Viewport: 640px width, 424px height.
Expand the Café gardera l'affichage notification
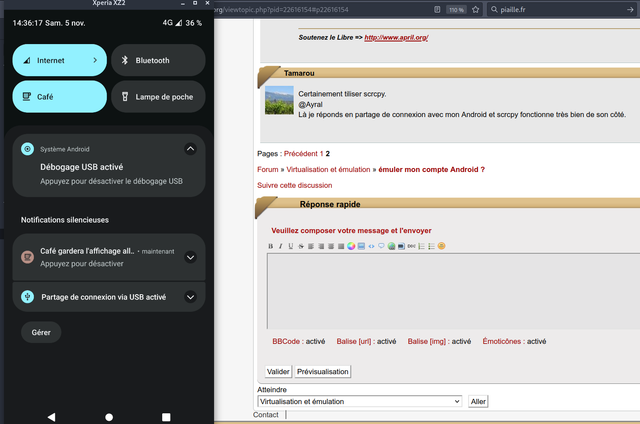pos(190,258)
